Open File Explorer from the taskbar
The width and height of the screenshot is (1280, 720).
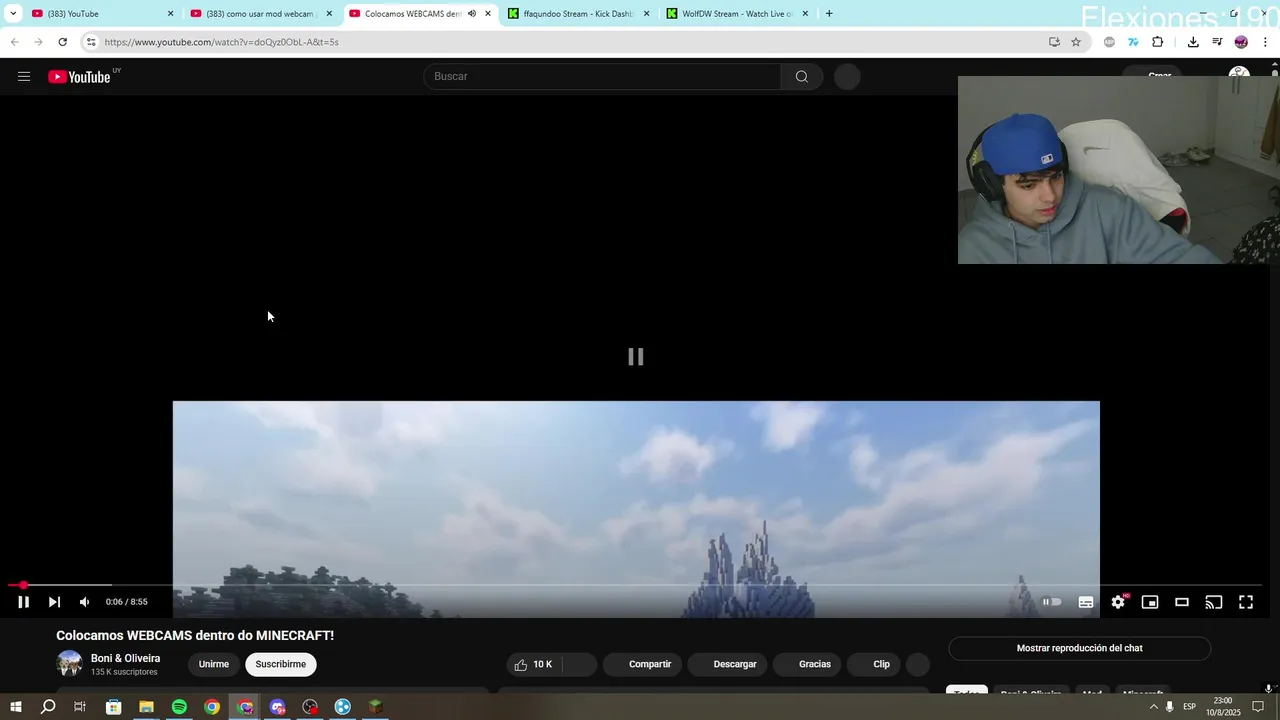[146, 707]
